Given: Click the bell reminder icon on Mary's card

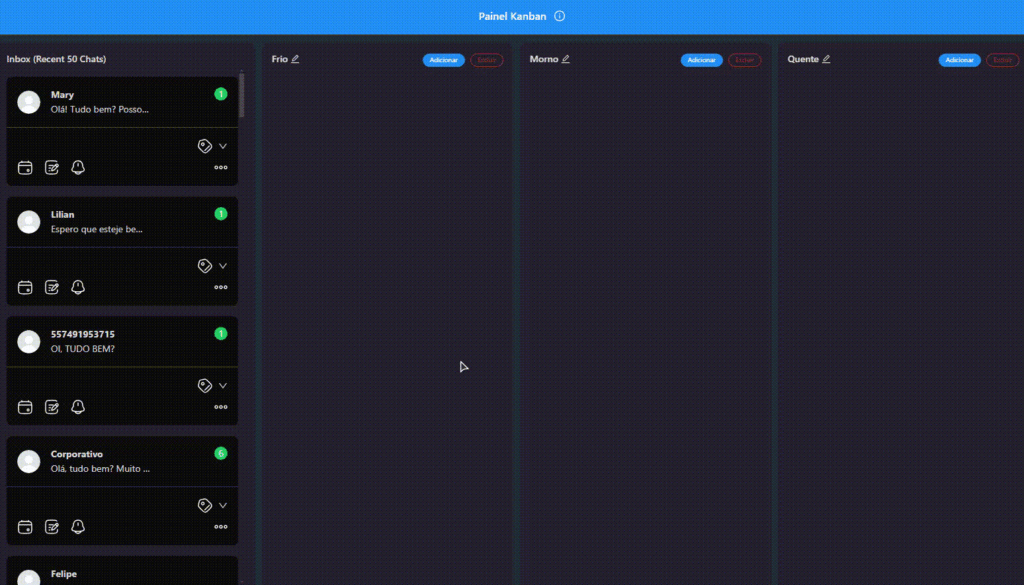Looking at the screenshot, I should pyautogui.click(x=78, y=167).
